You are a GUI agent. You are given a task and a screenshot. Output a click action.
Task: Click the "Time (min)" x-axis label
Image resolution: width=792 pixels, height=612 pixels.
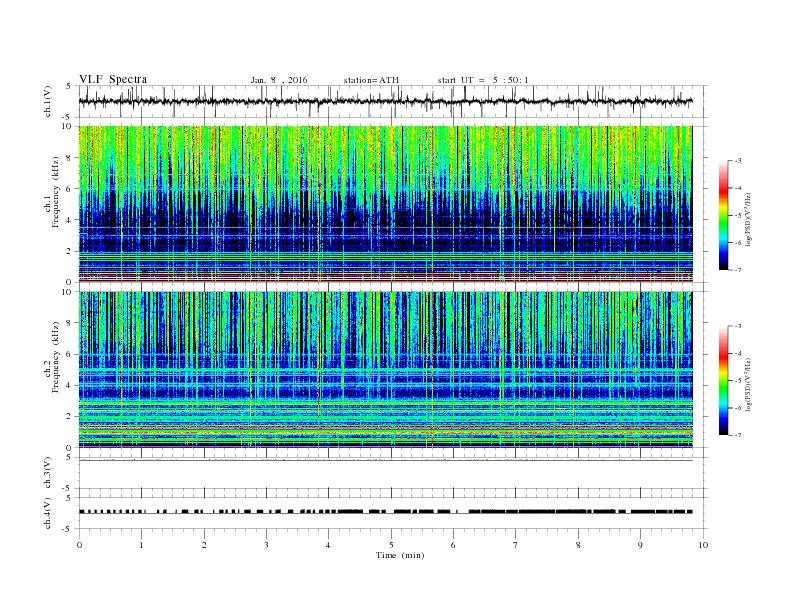point(400,555)
